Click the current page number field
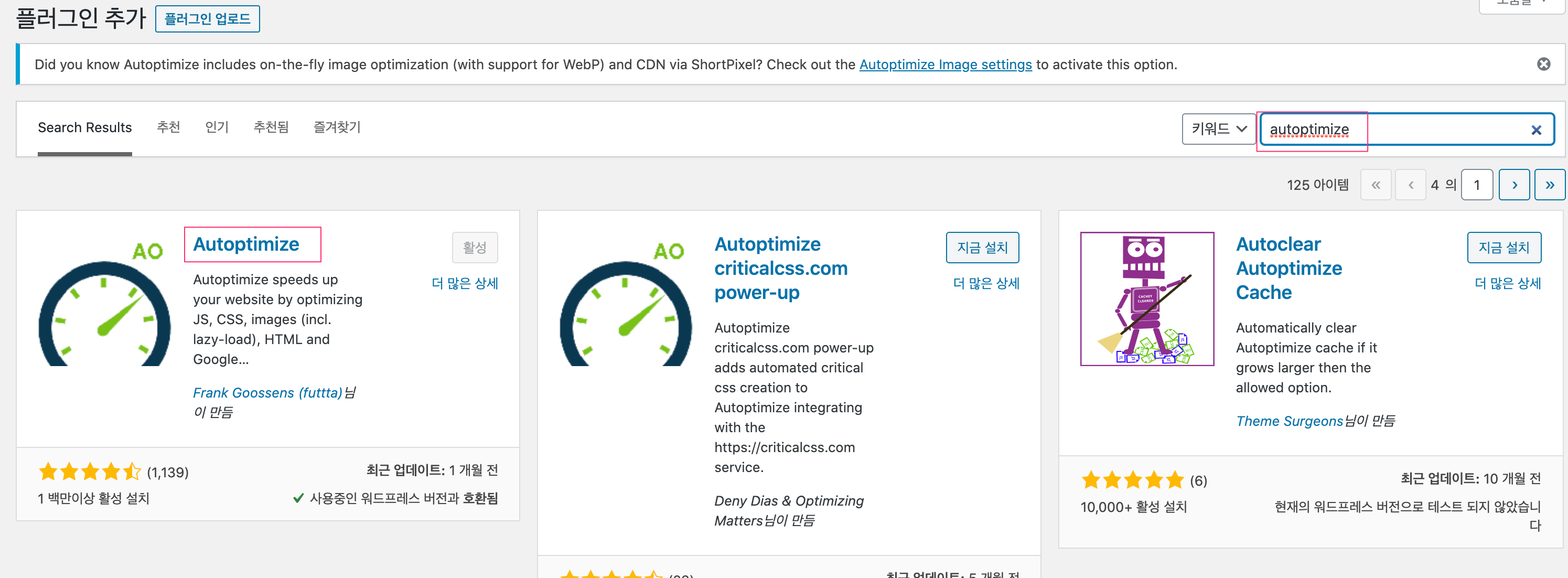This screenshot has width=1568, height=578. click(1476, 185)
